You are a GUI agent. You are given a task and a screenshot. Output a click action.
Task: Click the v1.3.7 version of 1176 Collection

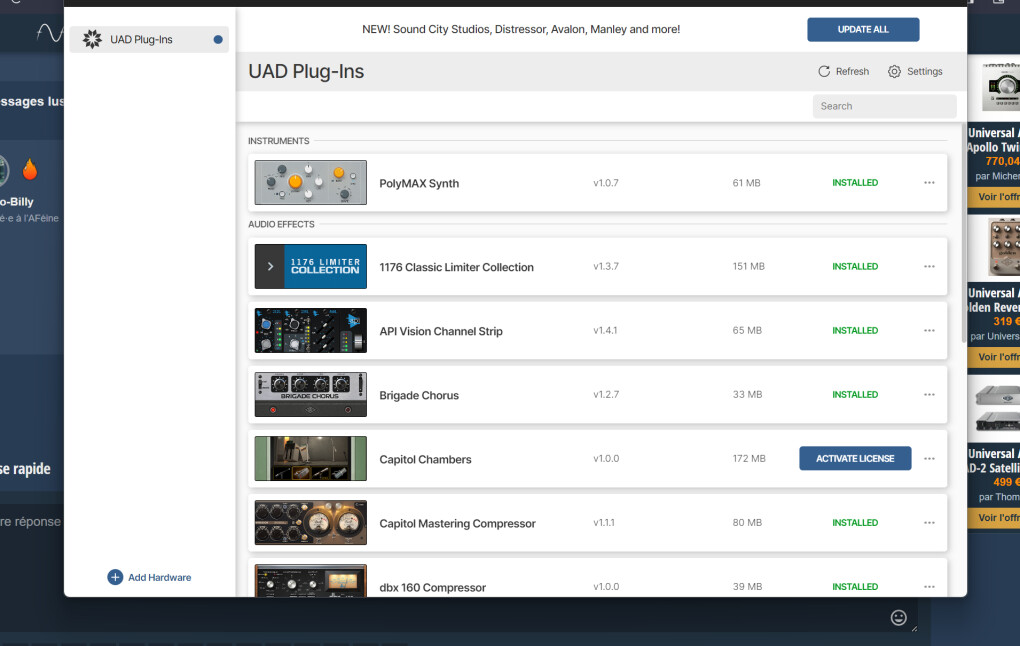click(606, 267)
